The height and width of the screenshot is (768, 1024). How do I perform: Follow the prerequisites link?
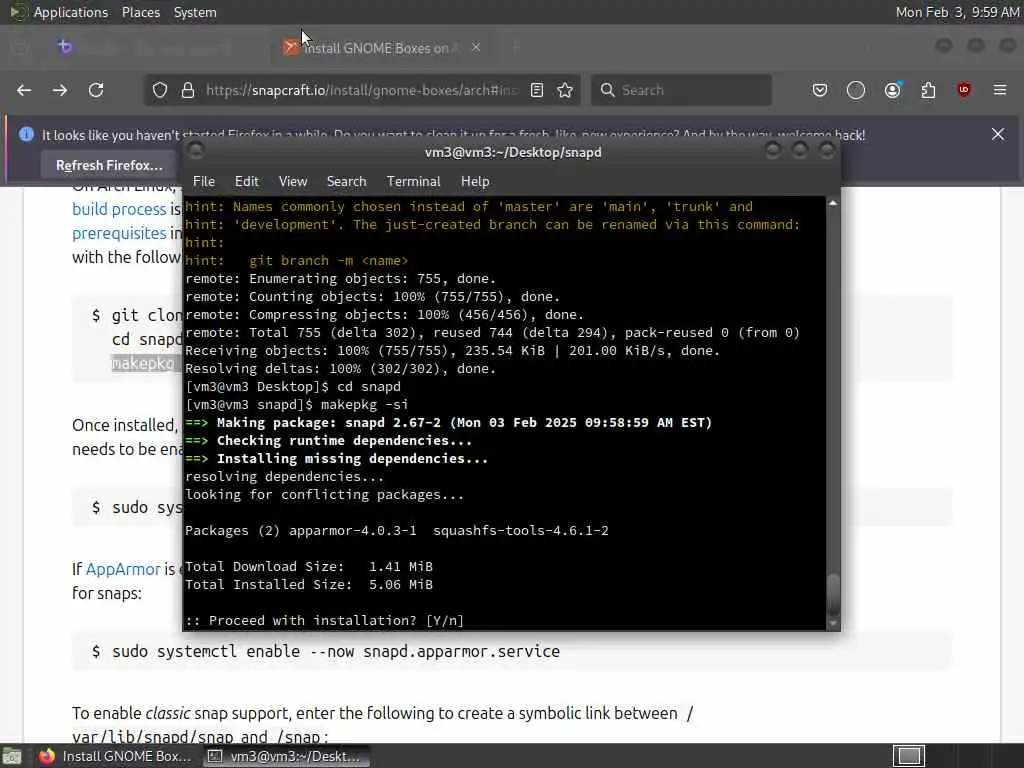(120, 233)
